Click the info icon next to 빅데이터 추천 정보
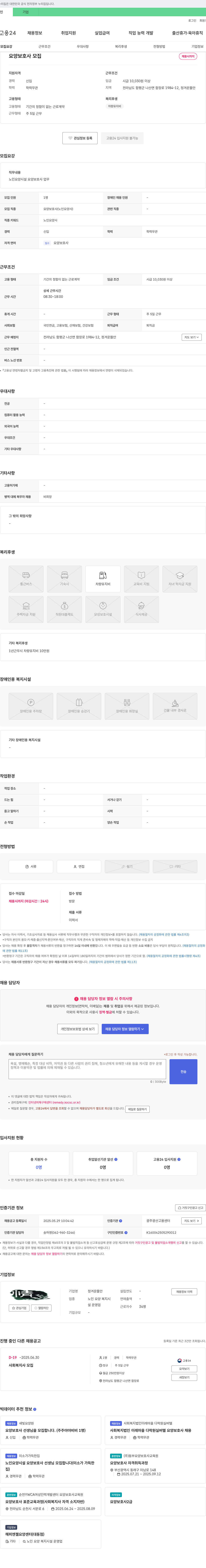This screenshot has width=206, height=1568. [35, 1409]
